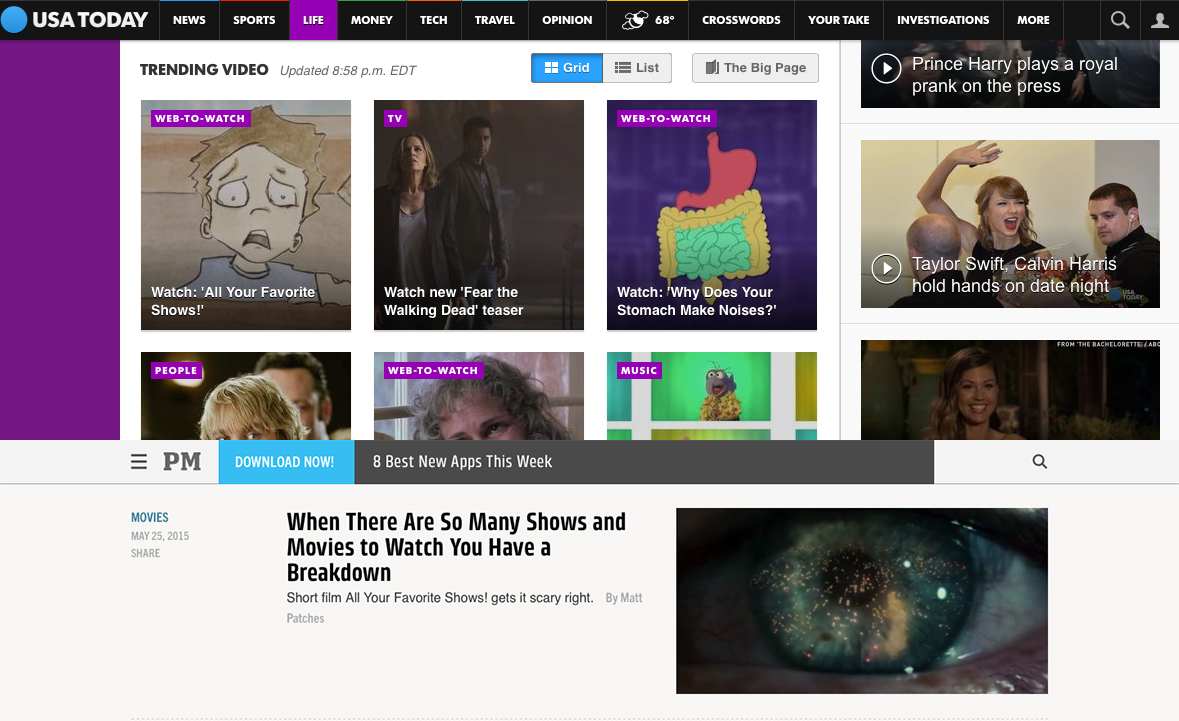
Task: Click the SHARE link
Action: [x=145, y=553]
